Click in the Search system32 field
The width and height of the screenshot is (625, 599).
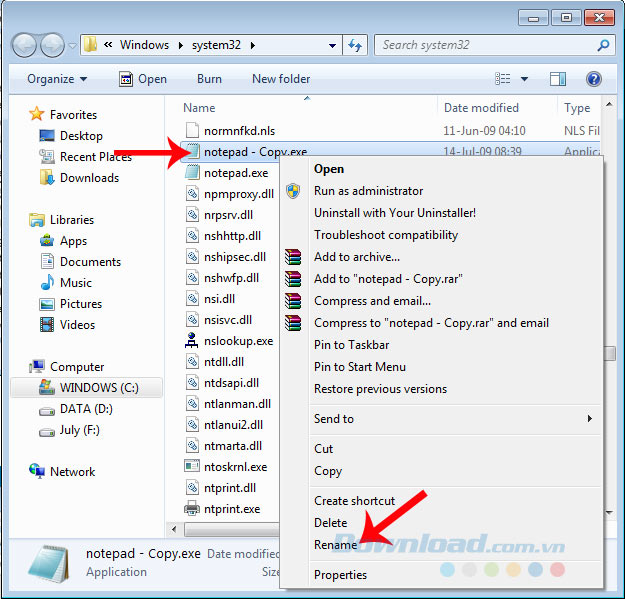[x=488, y=45]
